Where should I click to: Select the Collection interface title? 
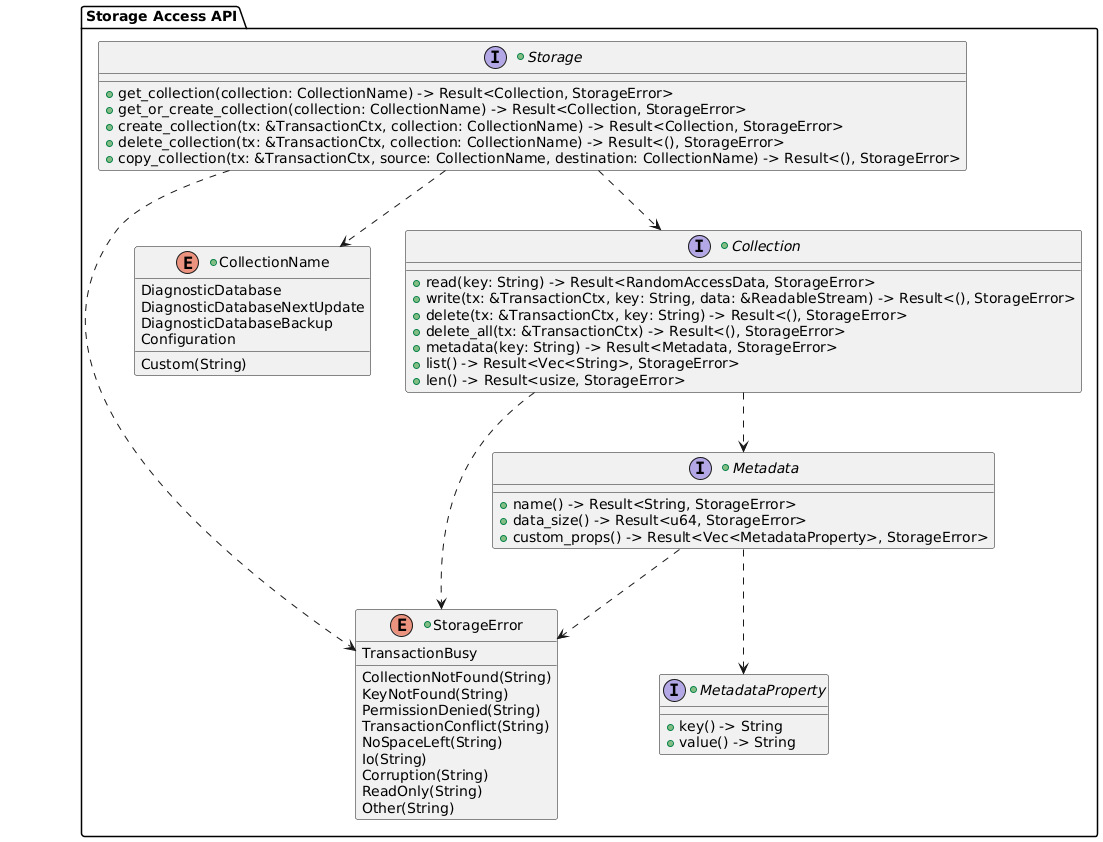pos(765,246)
